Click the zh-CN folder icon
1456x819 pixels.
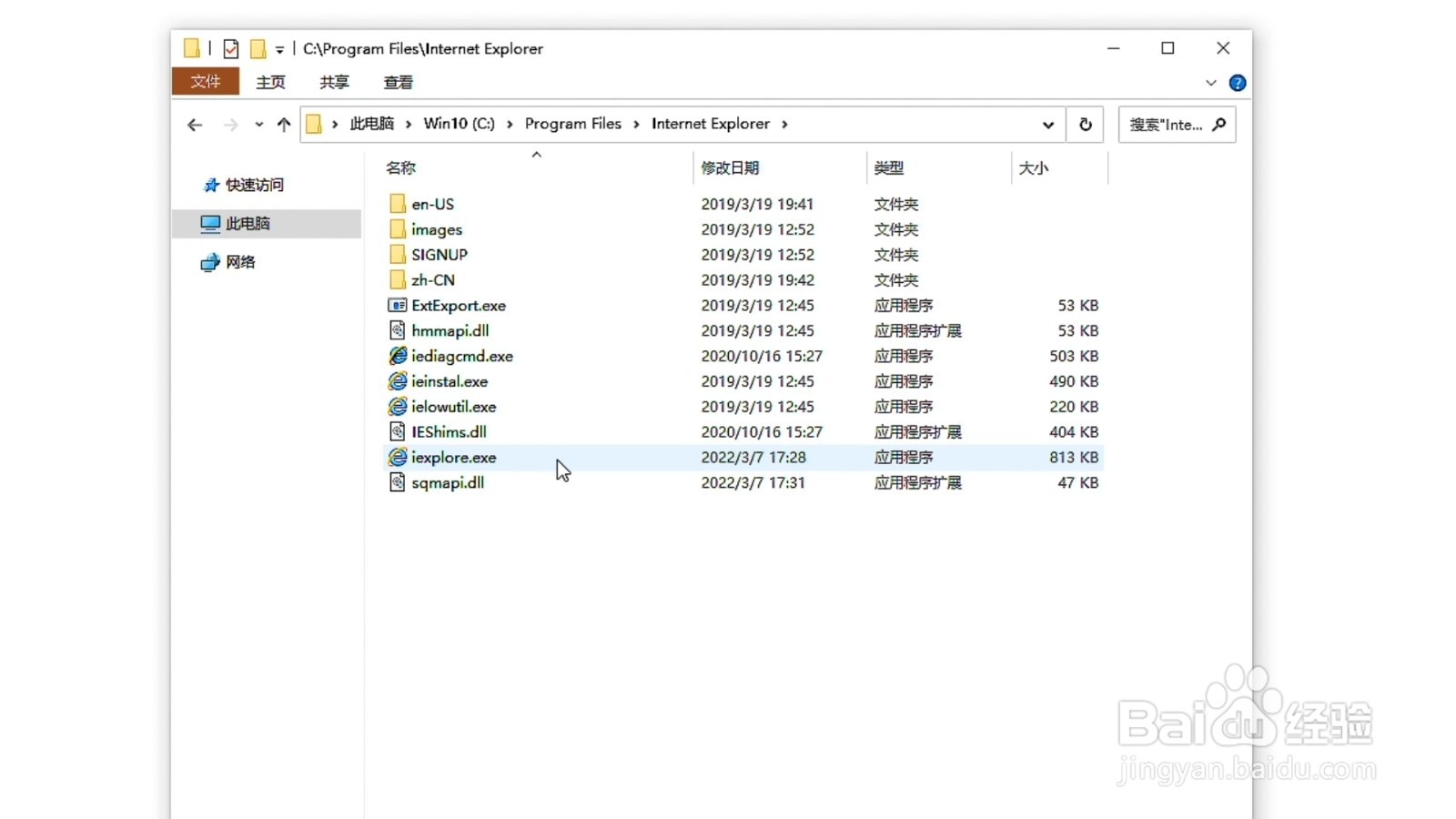[398, 280]
